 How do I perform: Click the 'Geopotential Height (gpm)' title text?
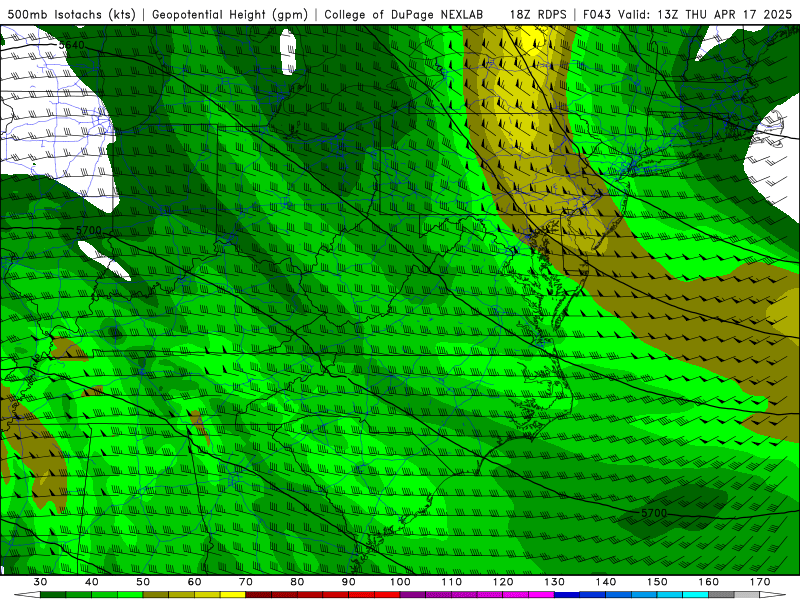pyautogui.click(x=230, y=14)
